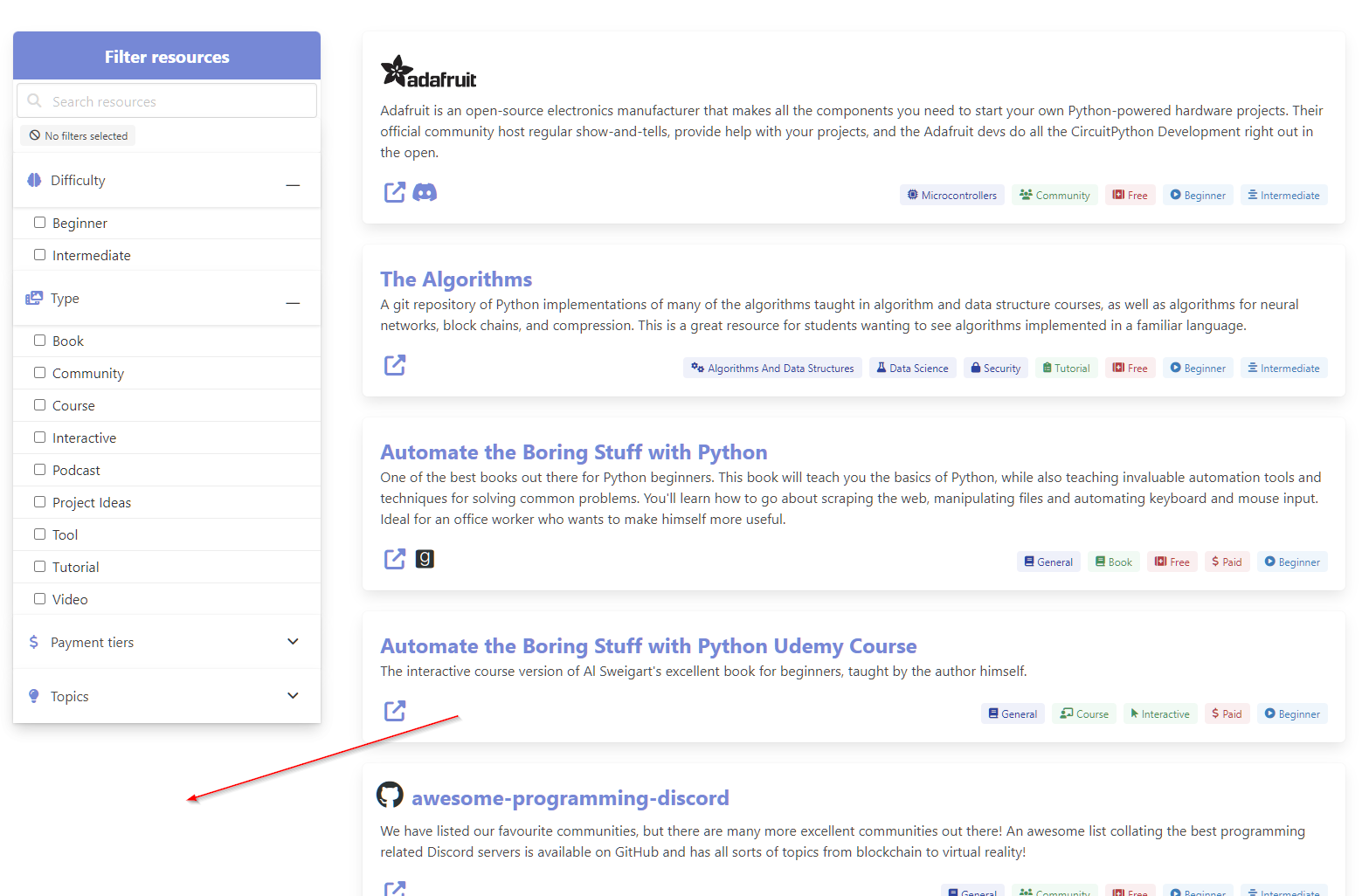Check the Intermediate difficulty checkbox
1369x896 pixels.
pyautogui.click(x=39, y=255)
